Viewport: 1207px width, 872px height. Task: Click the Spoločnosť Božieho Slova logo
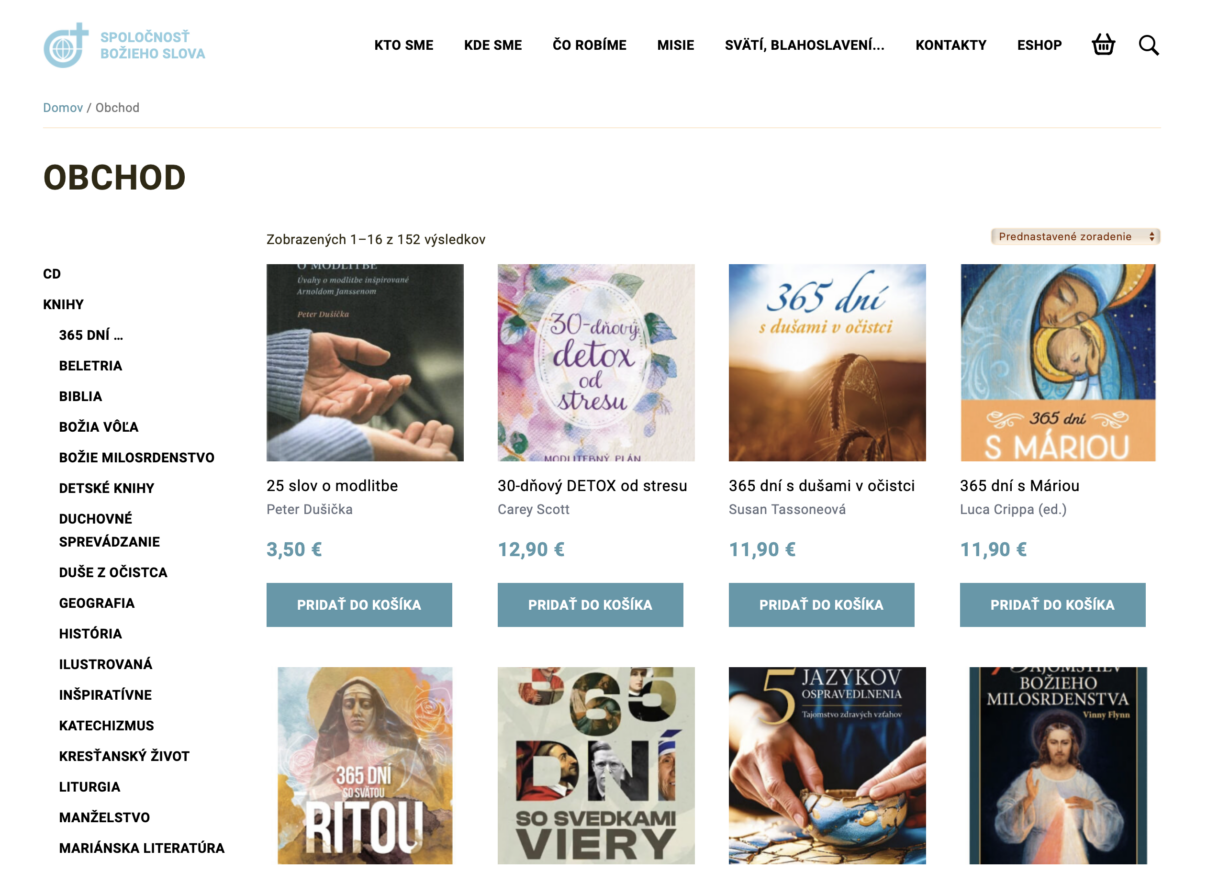tap(124, 45)
